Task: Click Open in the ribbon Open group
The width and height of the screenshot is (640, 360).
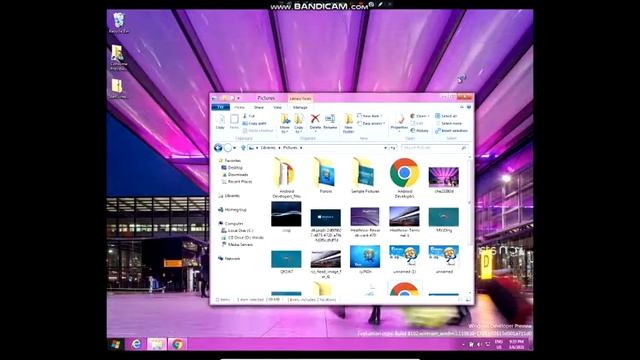Action: pyautogui.click(x=419, y=116)
